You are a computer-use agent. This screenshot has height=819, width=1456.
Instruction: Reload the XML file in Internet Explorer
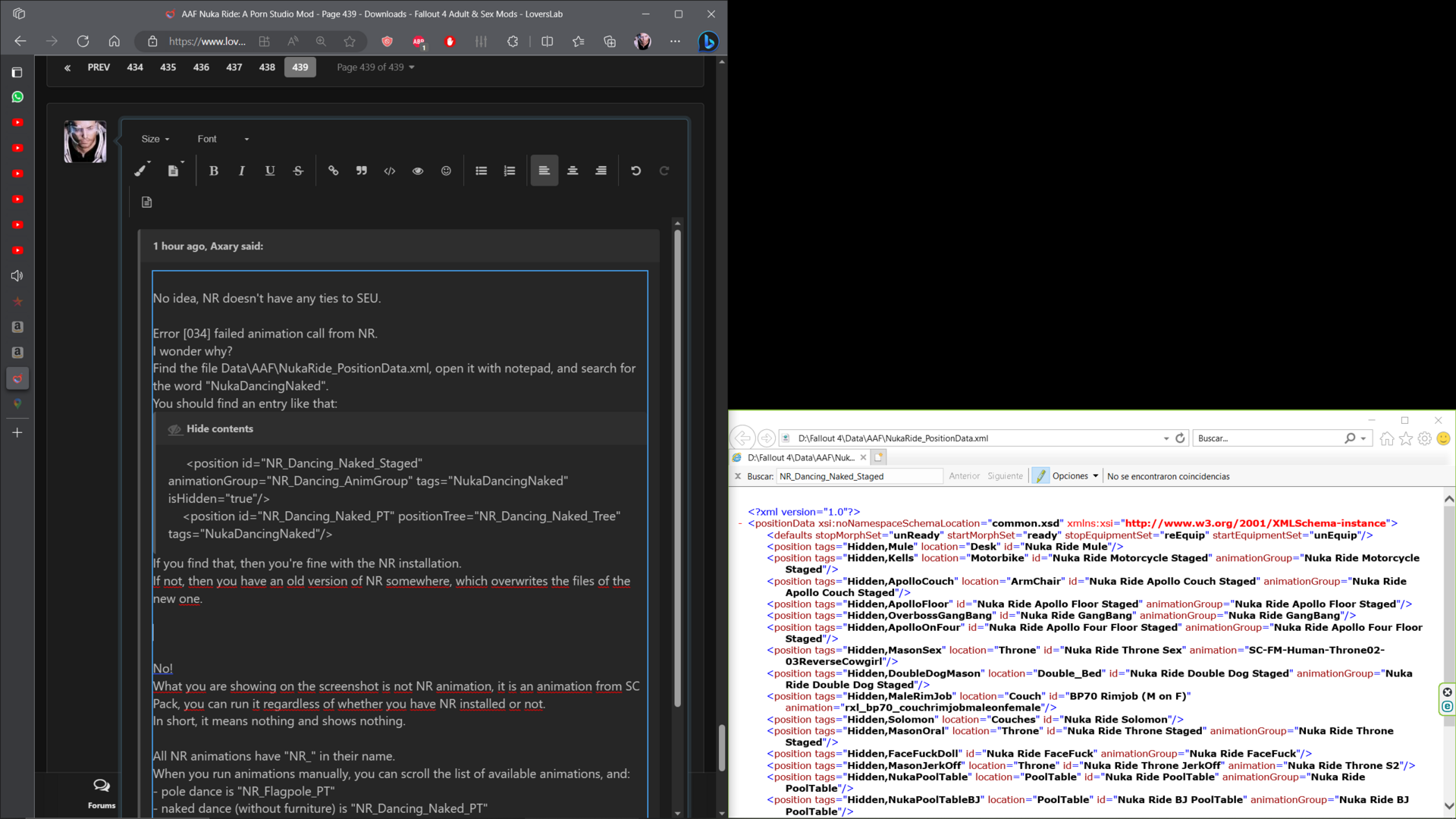click(1180, 438)
